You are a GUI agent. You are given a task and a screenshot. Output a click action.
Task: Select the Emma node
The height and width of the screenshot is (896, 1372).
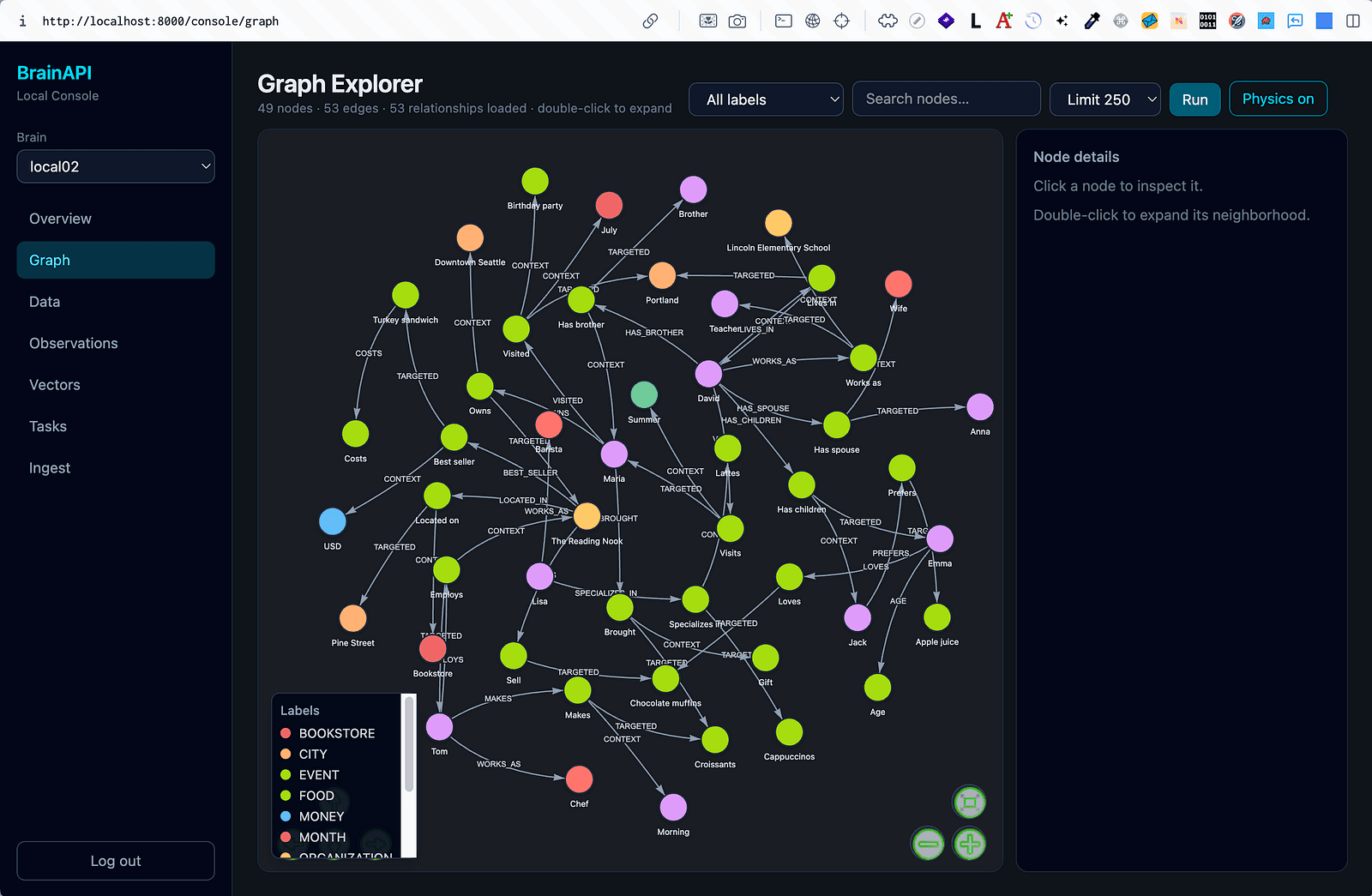[x=940, y=538]
